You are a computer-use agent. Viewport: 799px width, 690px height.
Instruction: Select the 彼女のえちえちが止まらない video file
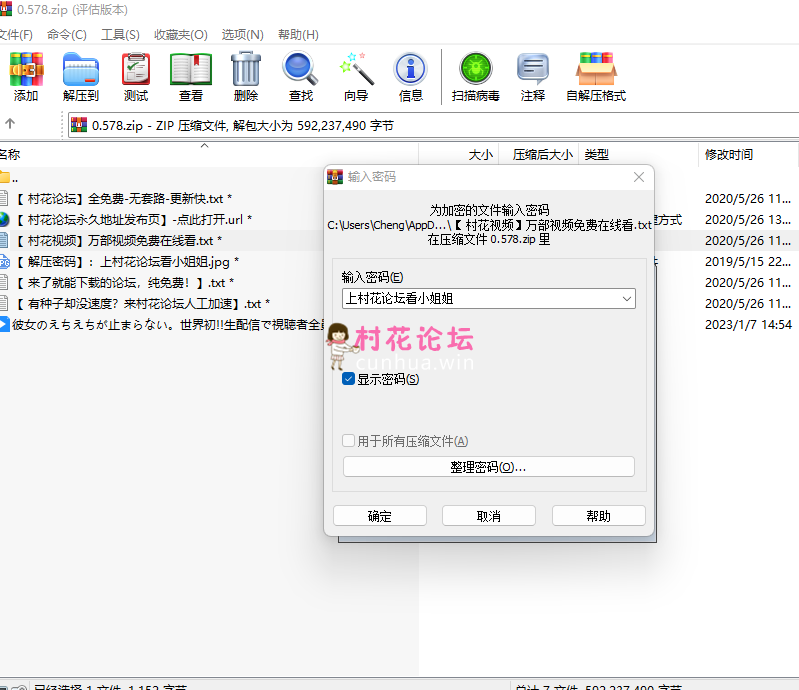(167, 325)
